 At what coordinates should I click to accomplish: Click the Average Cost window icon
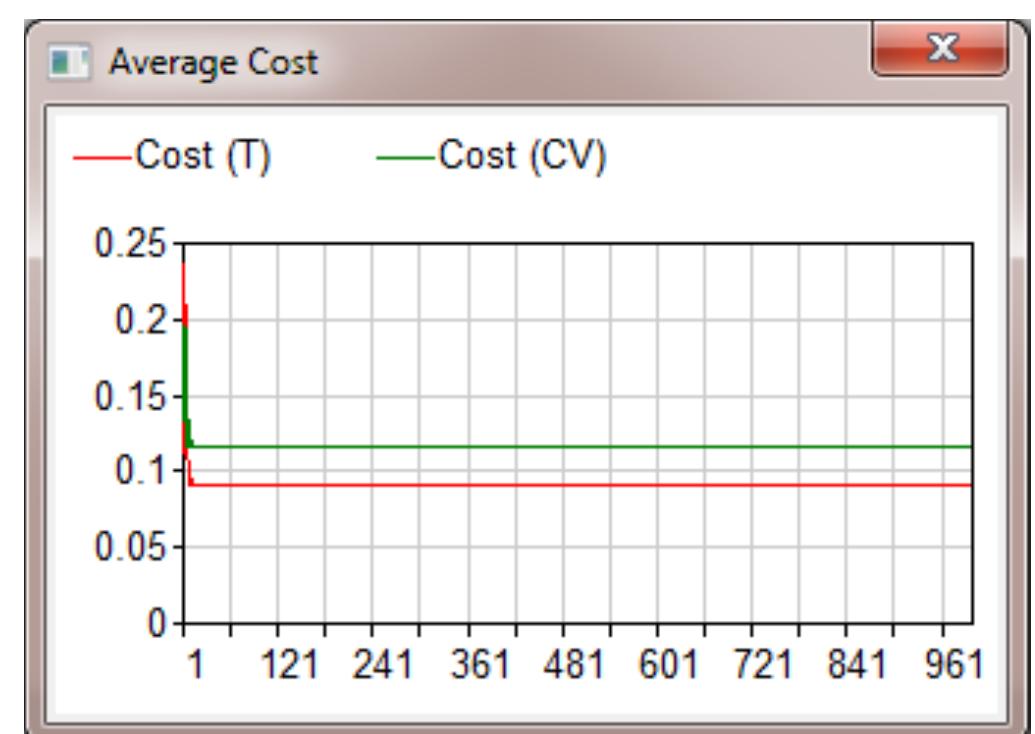(69, 63)
